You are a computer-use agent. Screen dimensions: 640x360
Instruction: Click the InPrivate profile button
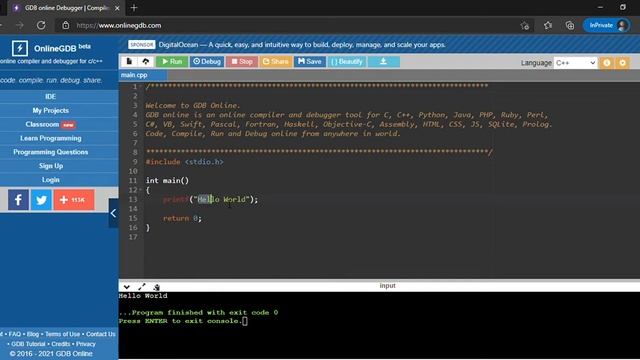(607, 25)
